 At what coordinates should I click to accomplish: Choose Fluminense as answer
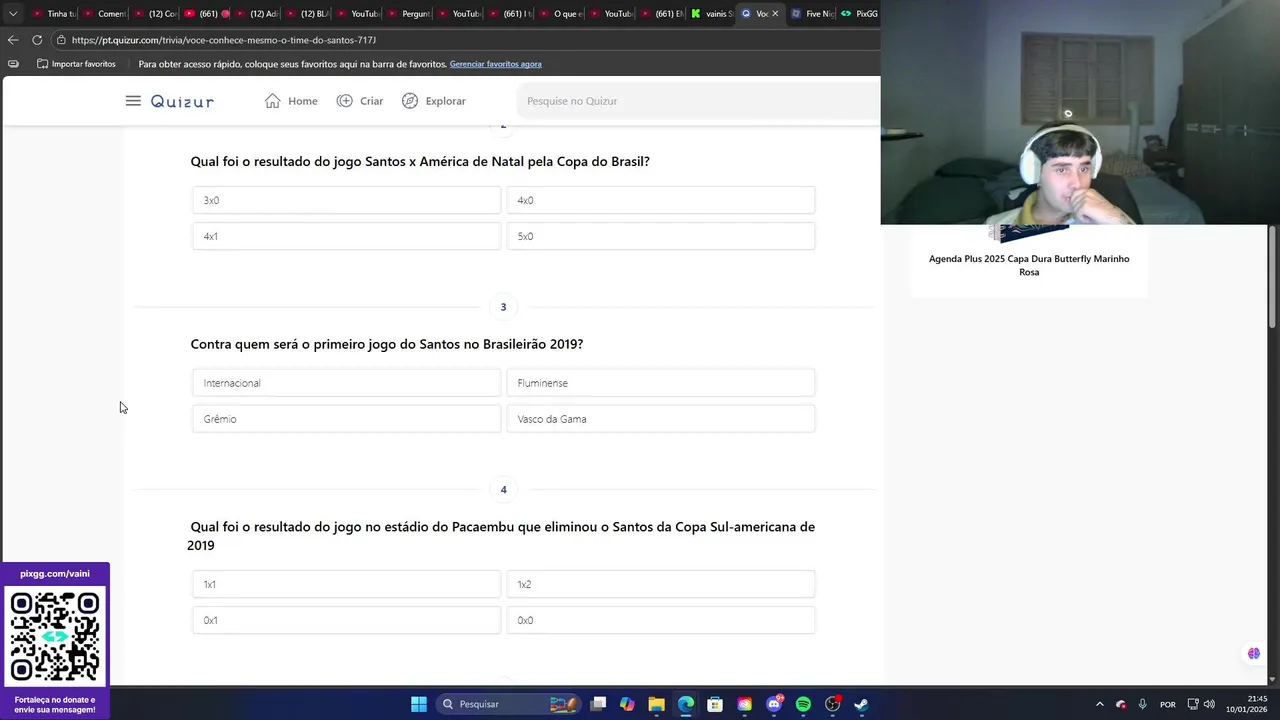661,383
